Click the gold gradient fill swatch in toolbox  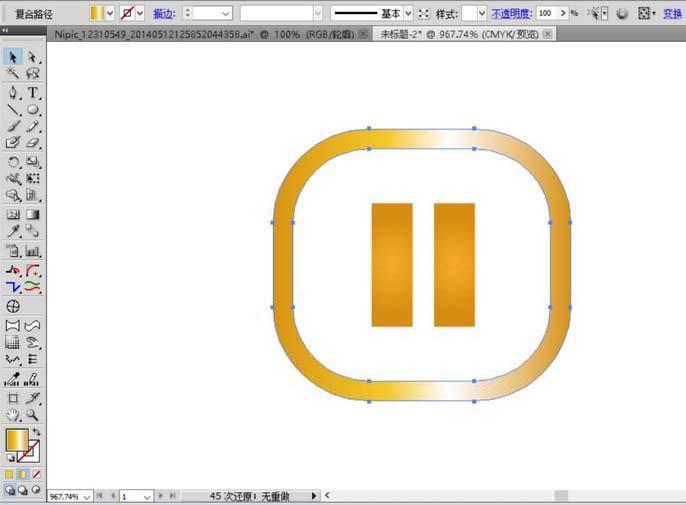pyautogui.click(x=17, y=441)
